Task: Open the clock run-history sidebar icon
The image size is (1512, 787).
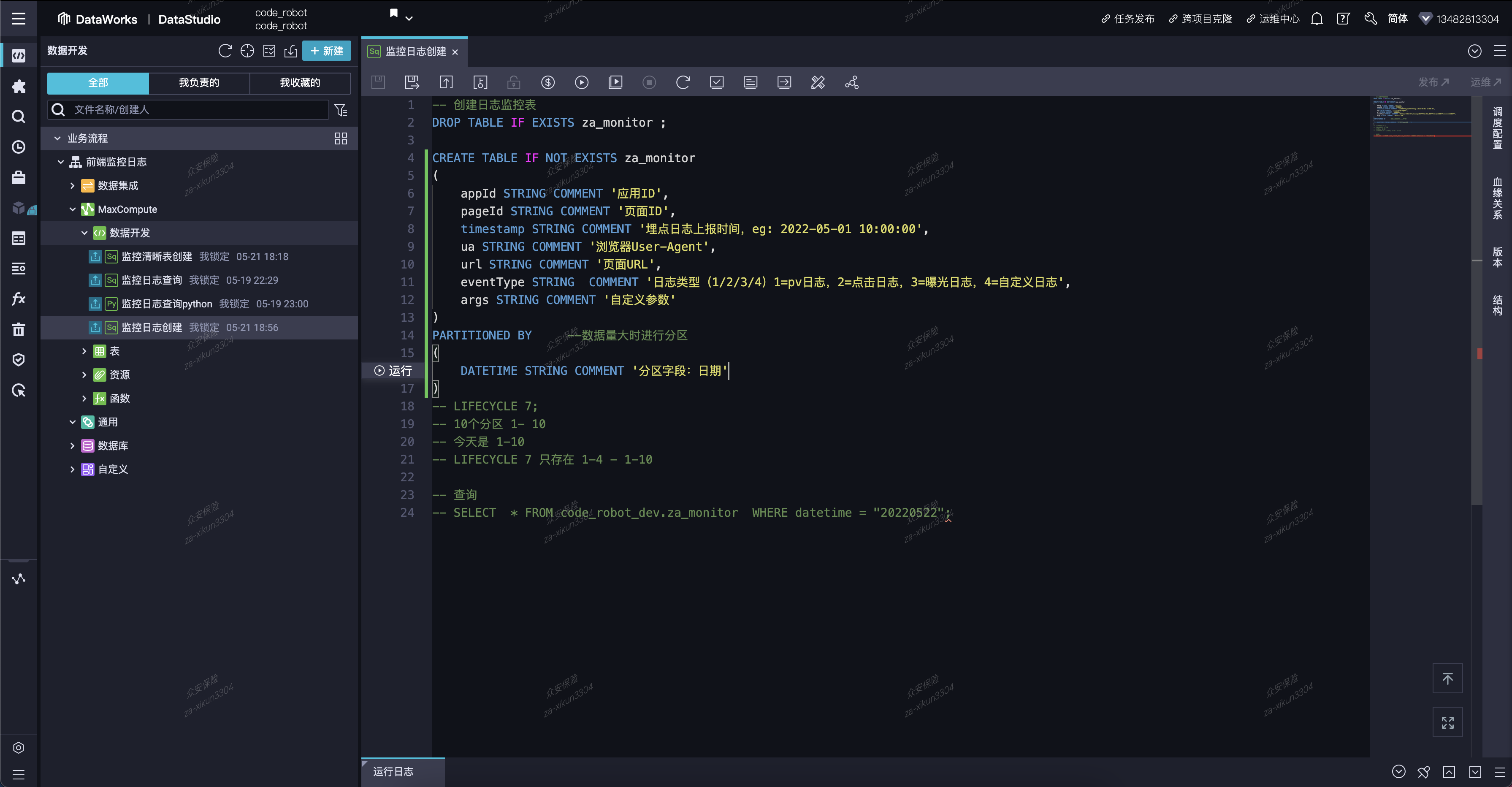Action: [19, 147]
